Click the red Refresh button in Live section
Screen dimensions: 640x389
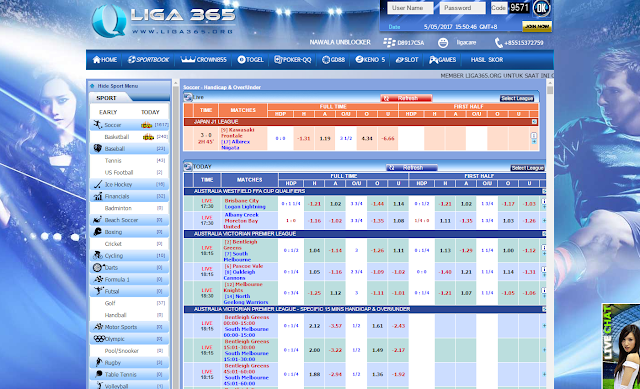coord(406,98)
